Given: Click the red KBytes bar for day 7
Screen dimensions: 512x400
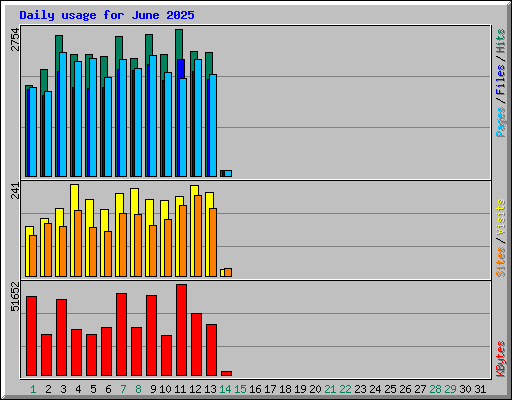Looking at the screenshot, I should [121, 334].
